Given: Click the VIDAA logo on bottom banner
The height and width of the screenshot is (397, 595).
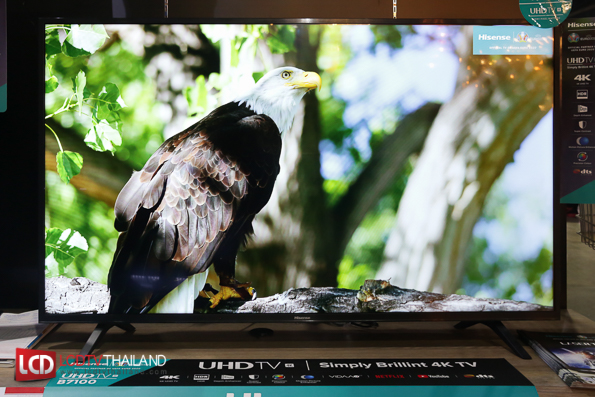Looking at the screenshot, I should pyautogui.click(x=345, y=377).
